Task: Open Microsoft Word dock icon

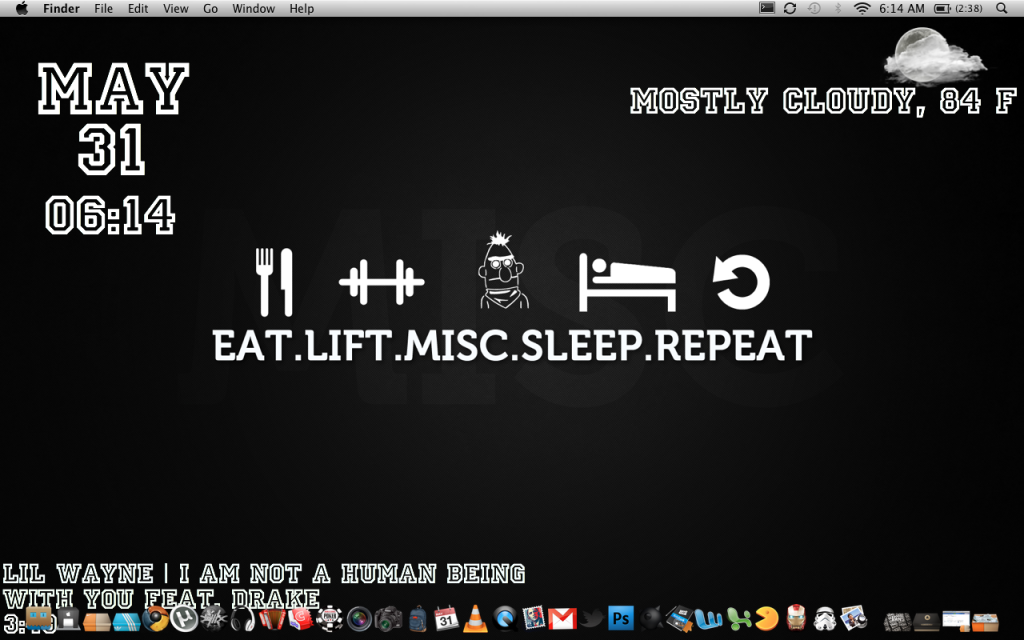Action: tap(709, 618)
